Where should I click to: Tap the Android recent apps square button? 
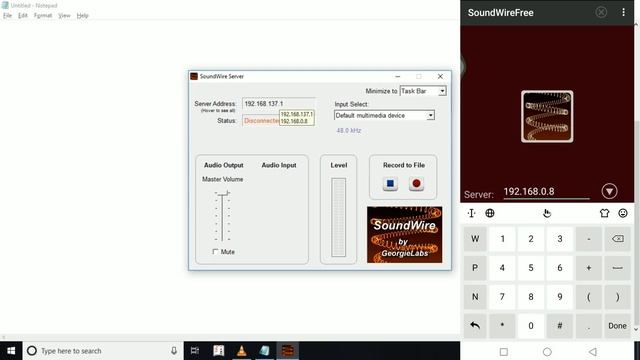tap(504, 352)
